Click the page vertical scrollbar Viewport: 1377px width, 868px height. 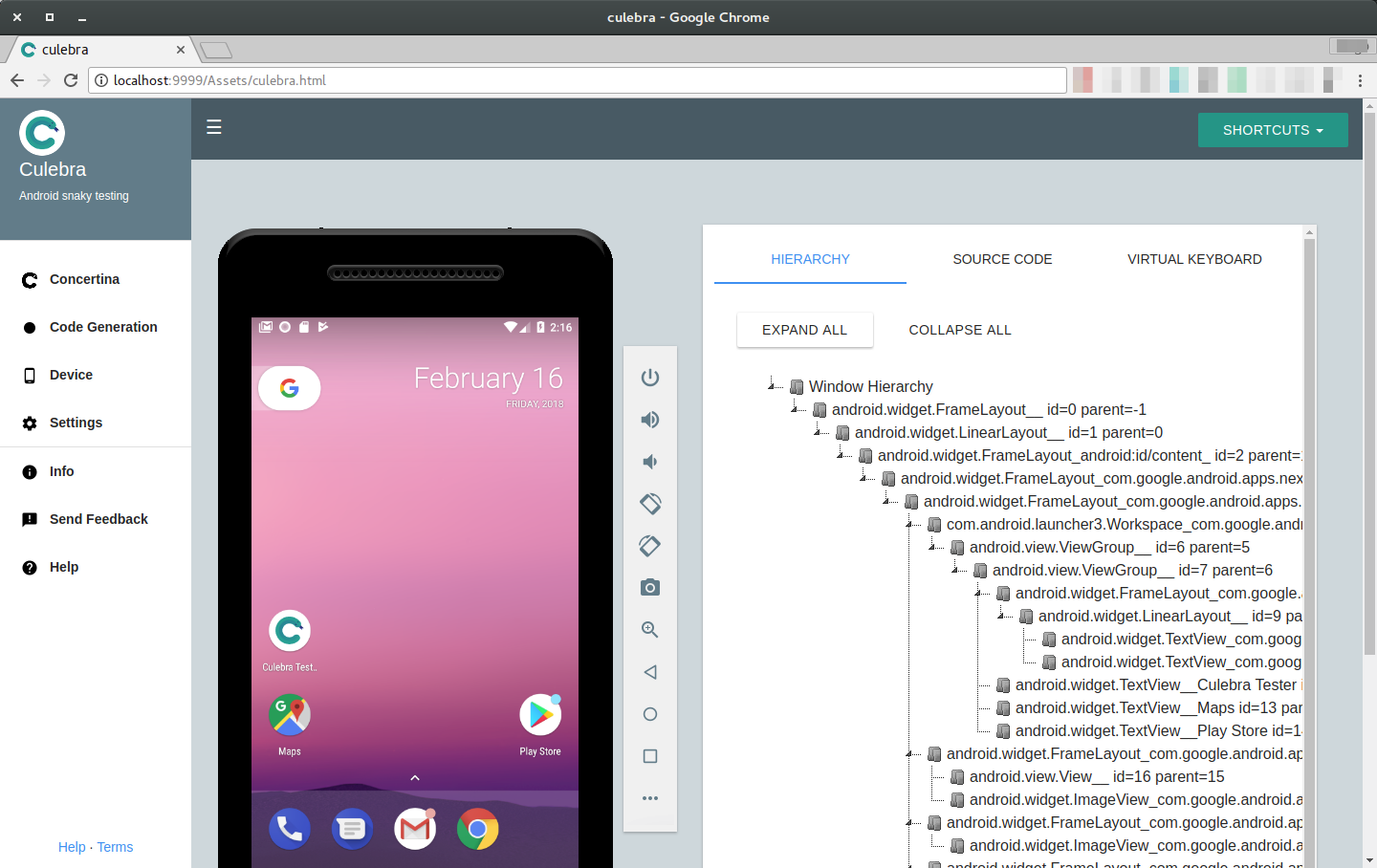coord(1369,382)
